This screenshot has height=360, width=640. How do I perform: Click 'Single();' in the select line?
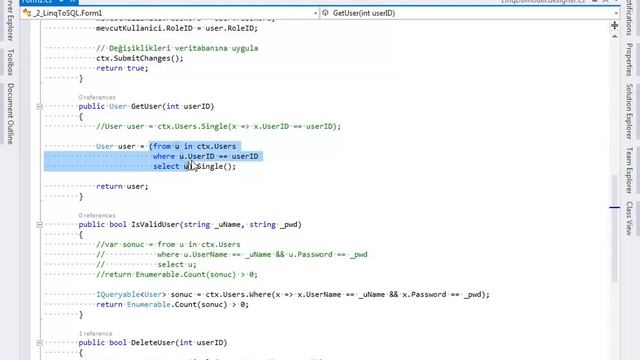(x=216, y=167)
